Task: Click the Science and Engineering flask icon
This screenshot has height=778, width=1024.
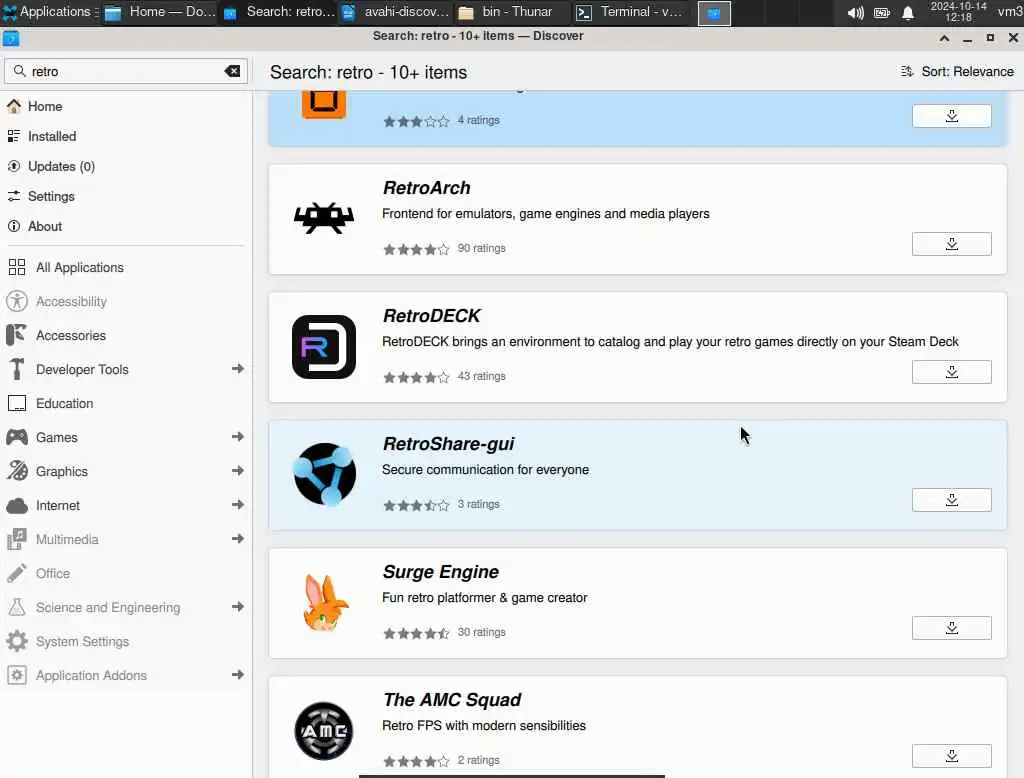Action: tap(17, 607)
